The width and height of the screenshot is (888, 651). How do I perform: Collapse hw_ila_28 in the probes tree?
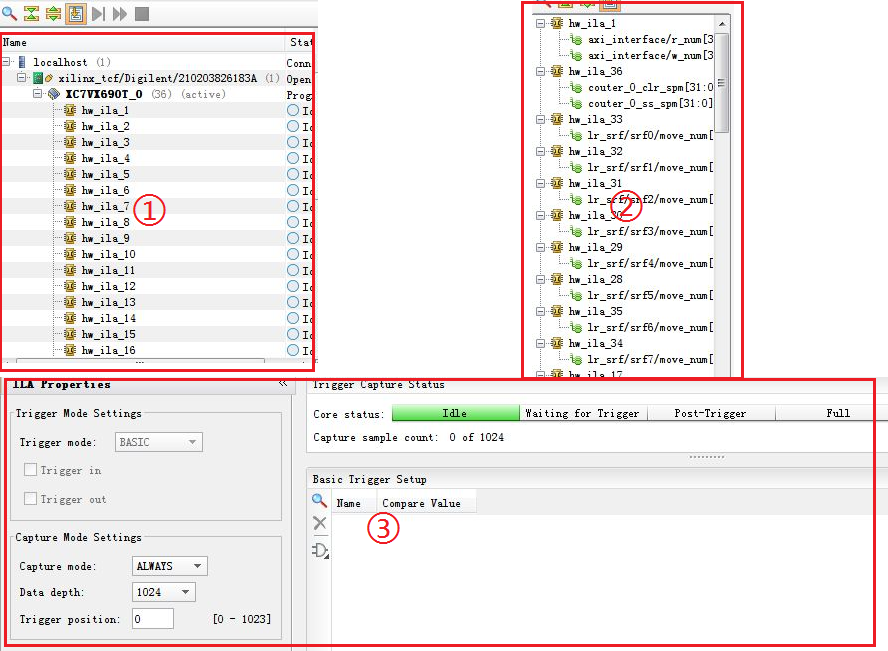540,279
